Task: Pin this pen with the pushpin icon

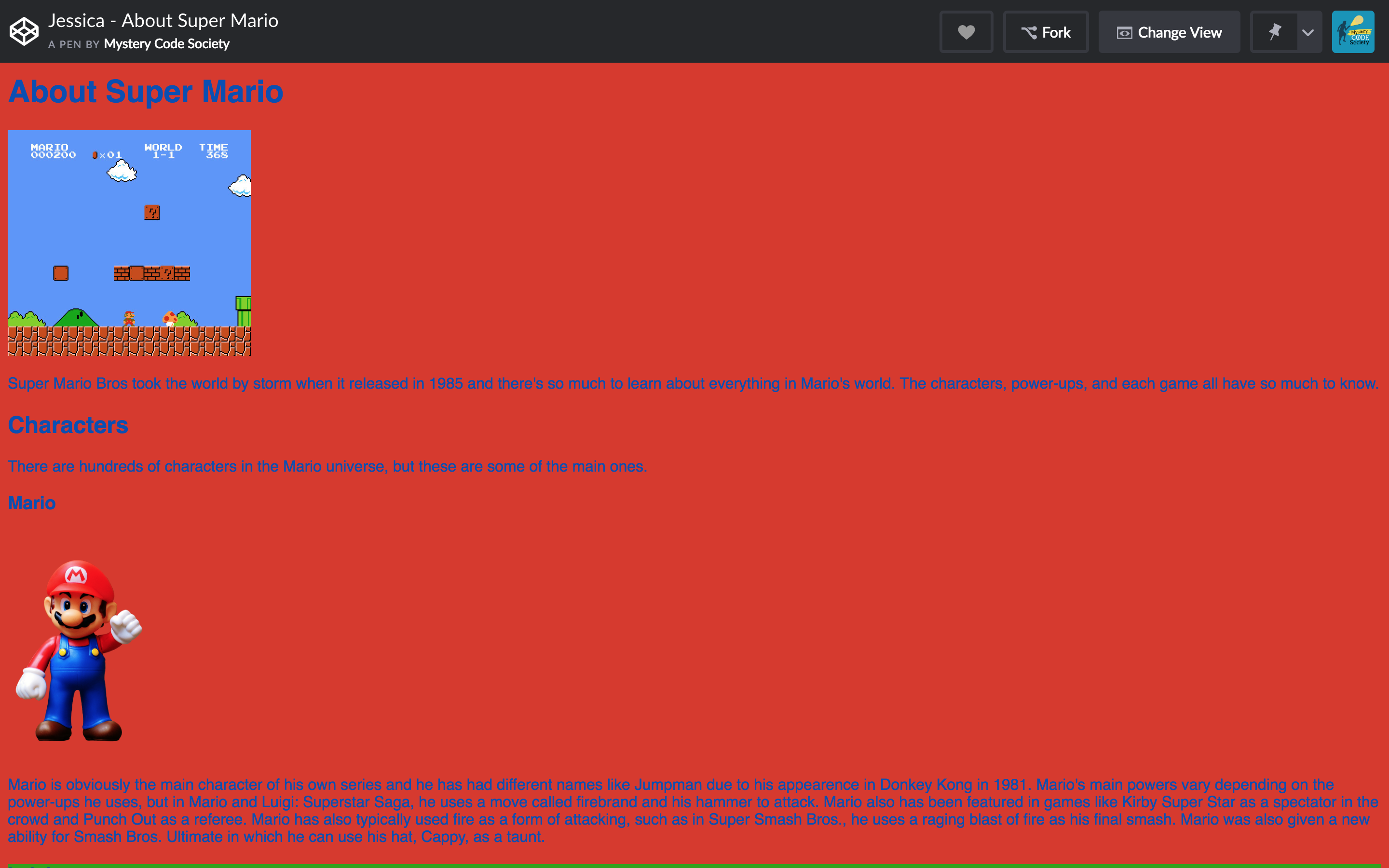Action: (x=1274, y=32)
